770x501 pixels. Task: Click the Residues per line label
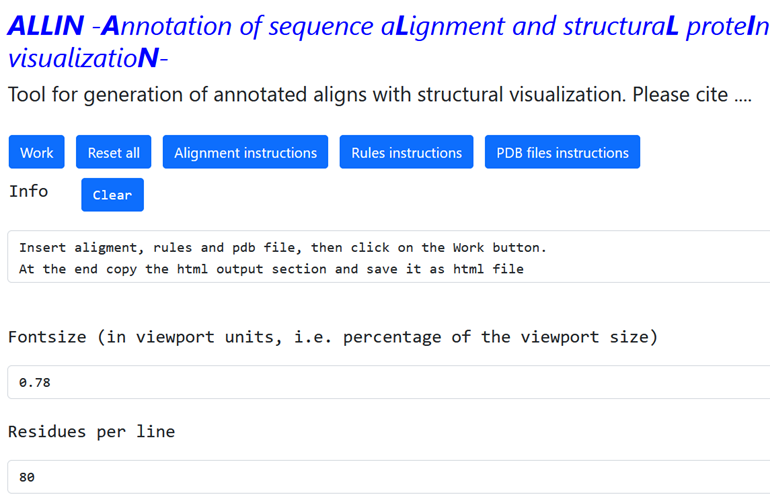(x=91, y=432)
